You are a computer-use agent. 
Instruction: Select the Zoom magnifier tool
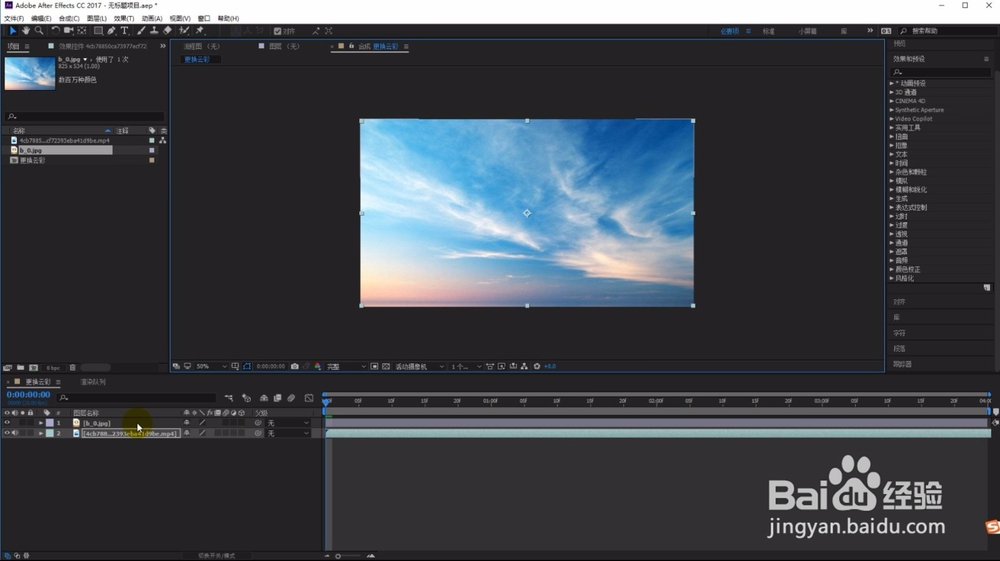tap(39, 31)
